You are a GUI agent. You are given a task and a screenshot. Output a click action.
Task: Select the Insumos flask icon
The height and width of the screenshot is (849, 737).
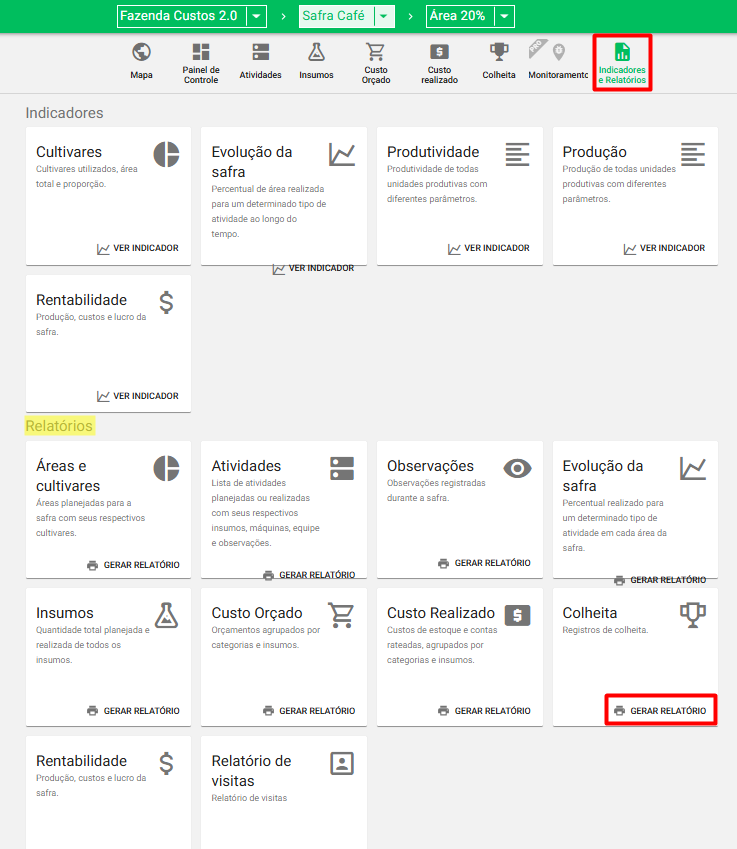(x=316, y=52)
